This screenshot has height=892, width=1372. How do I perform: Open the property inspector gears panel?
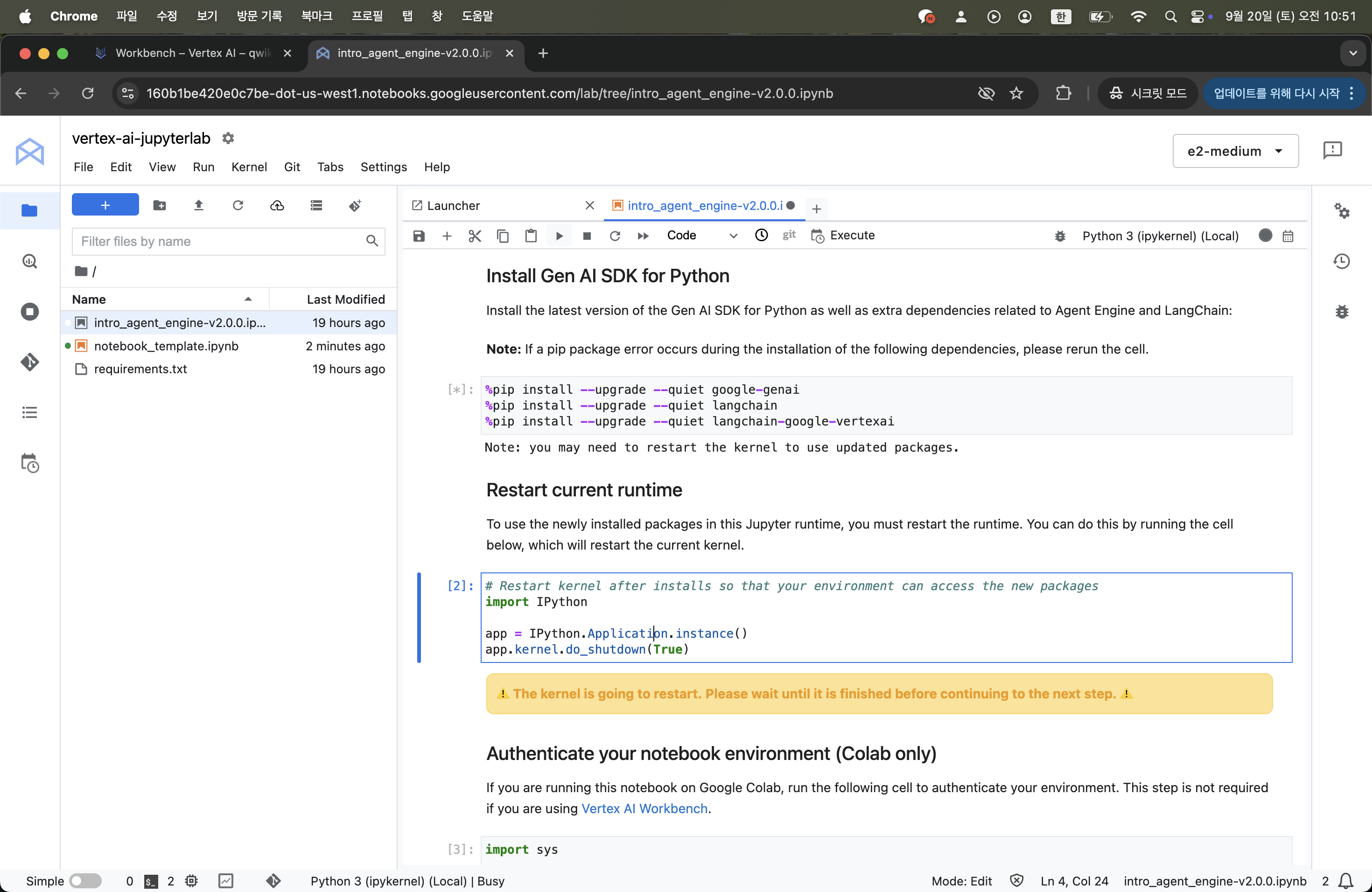tap(1342, 211)
